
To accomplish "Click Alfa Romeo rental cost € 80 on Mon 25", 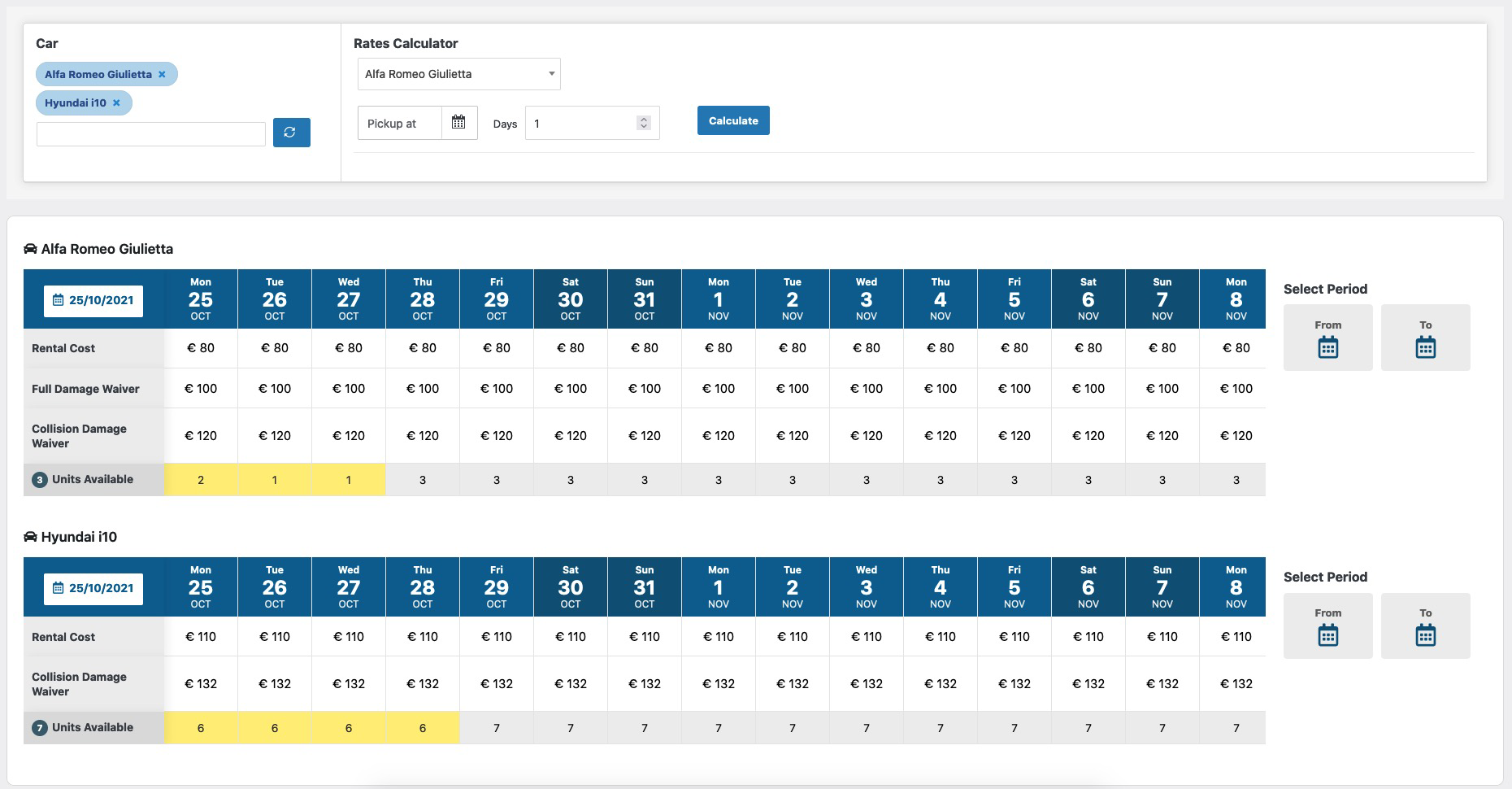I will coord(201,348).
